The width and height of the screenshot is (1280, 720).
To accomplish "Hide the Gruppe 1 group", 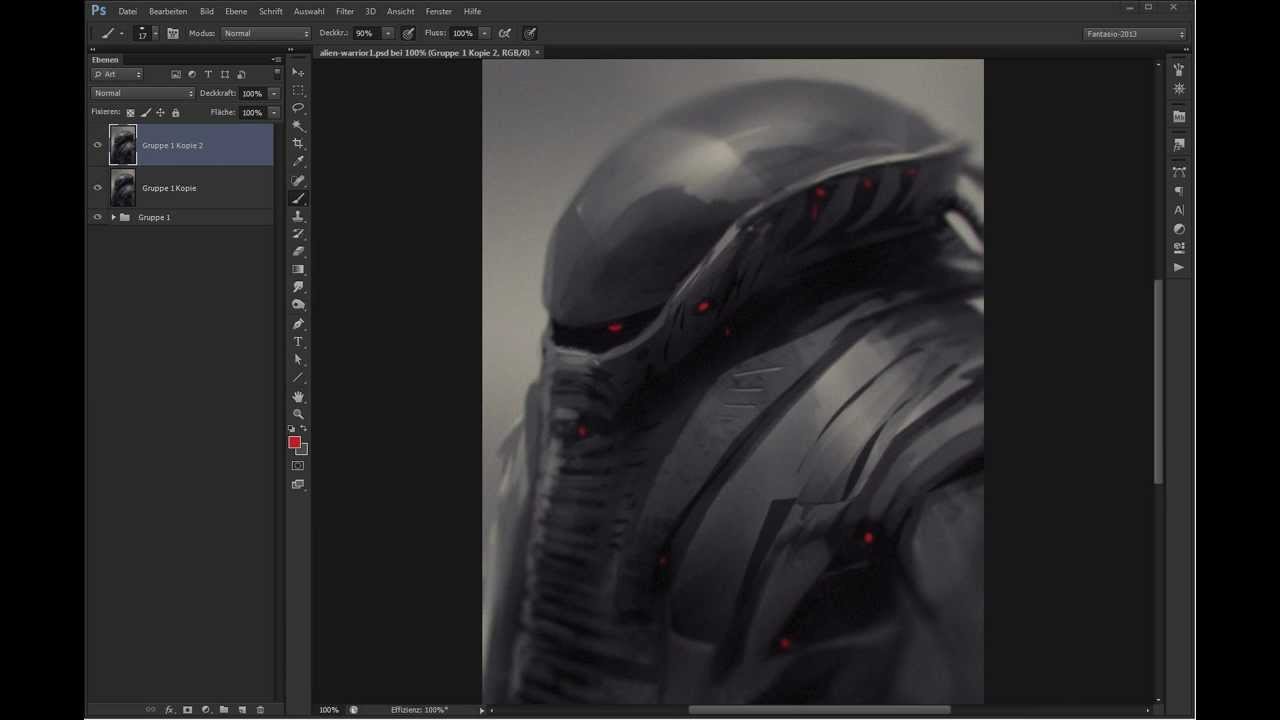I will click(97, 217).
